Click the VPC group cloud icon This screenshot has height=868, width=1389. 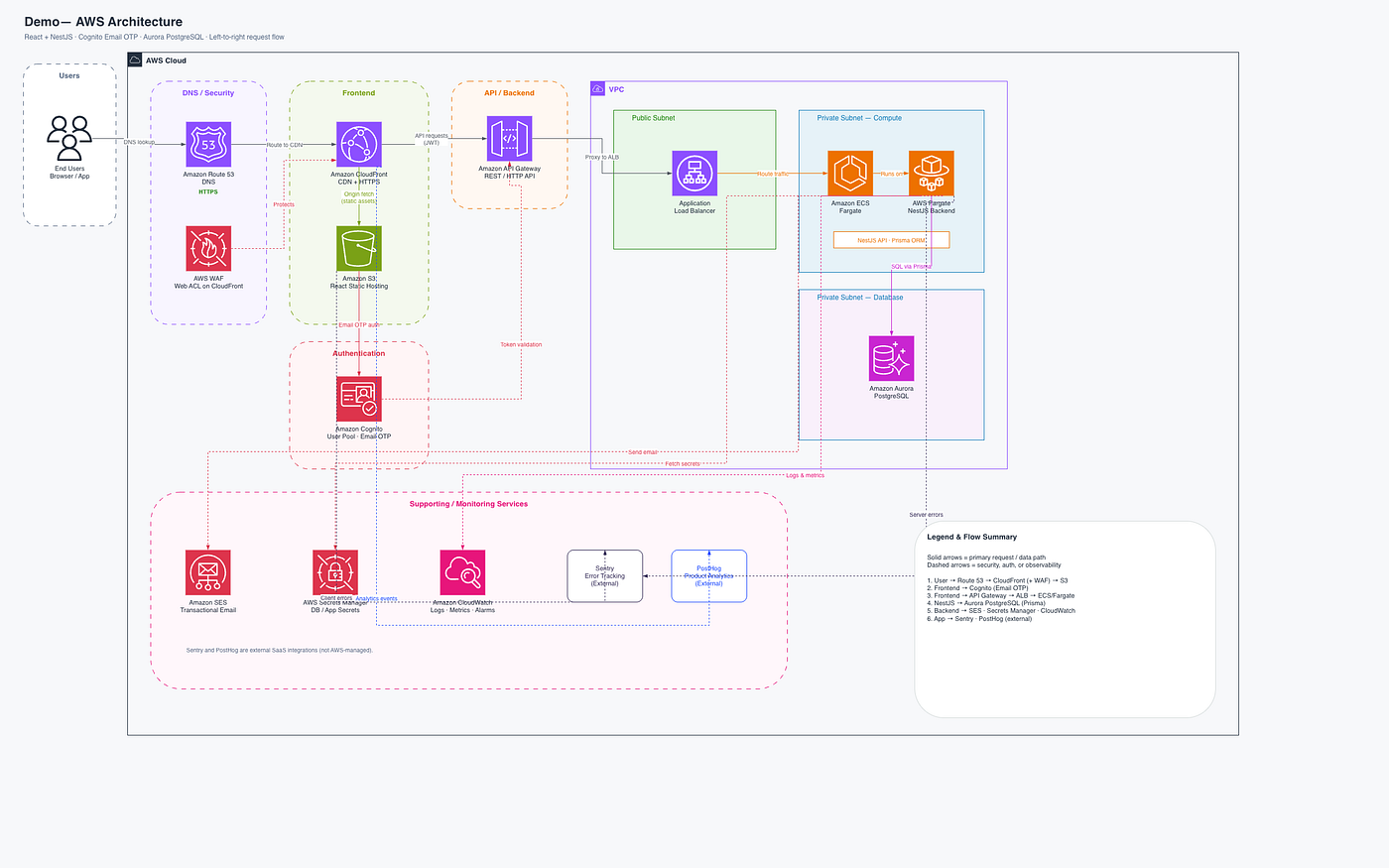point(598,89)
